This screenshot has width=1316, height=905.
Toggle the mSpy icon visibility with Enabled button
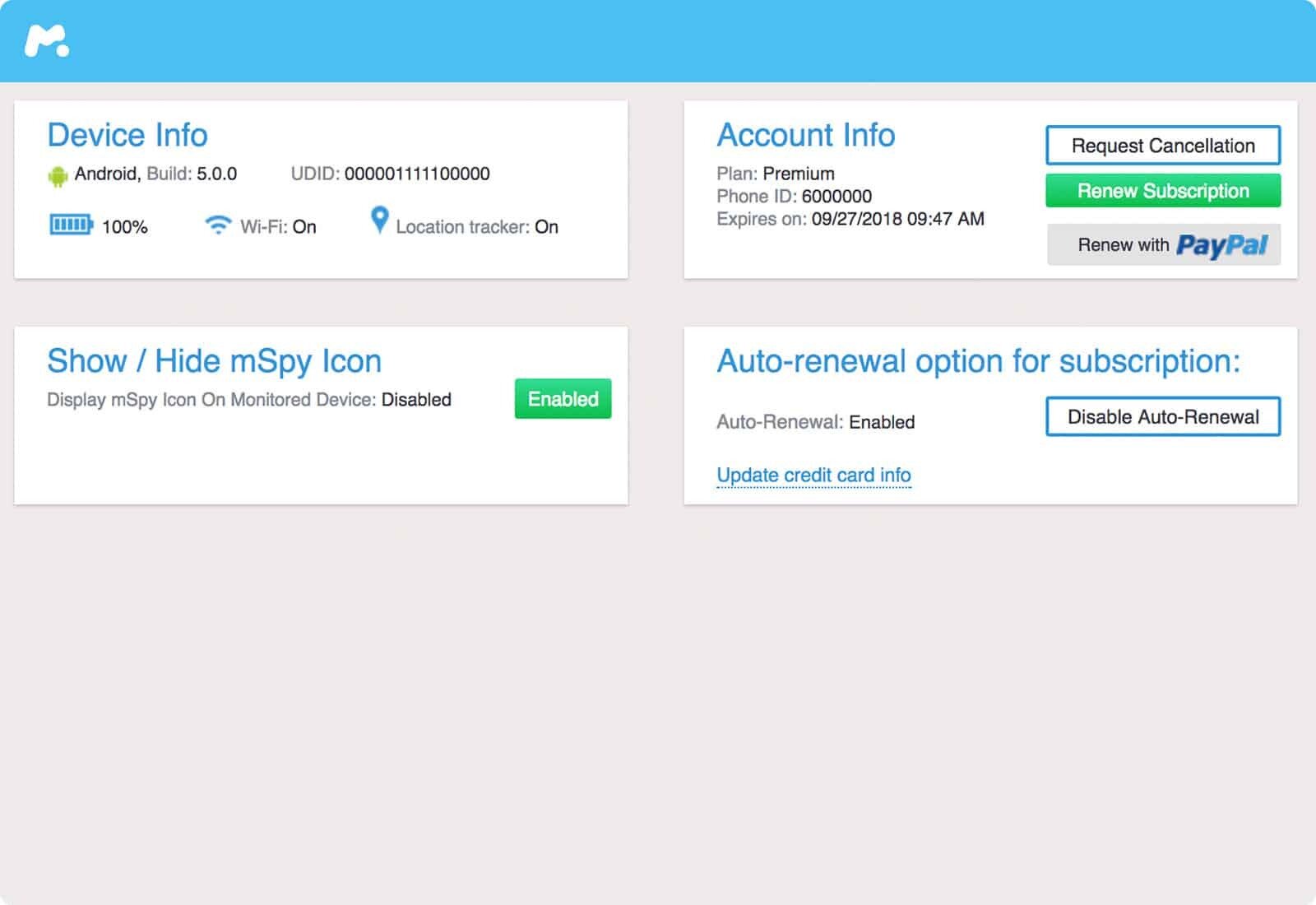pyautogui.click(x=563, y=398)
